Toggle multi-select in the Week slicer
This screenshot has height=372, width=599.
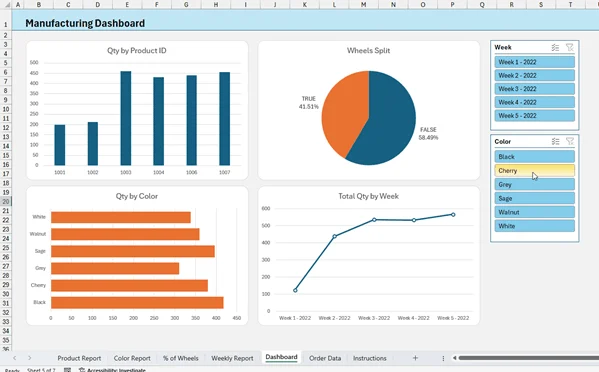pyautogui.click(x=555, y=47)
